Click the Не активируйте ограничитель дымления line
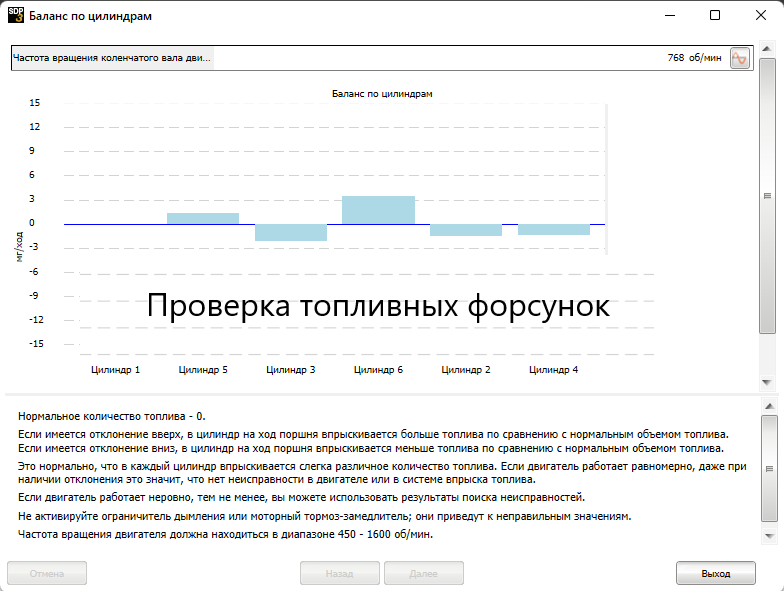 (325, 516)
